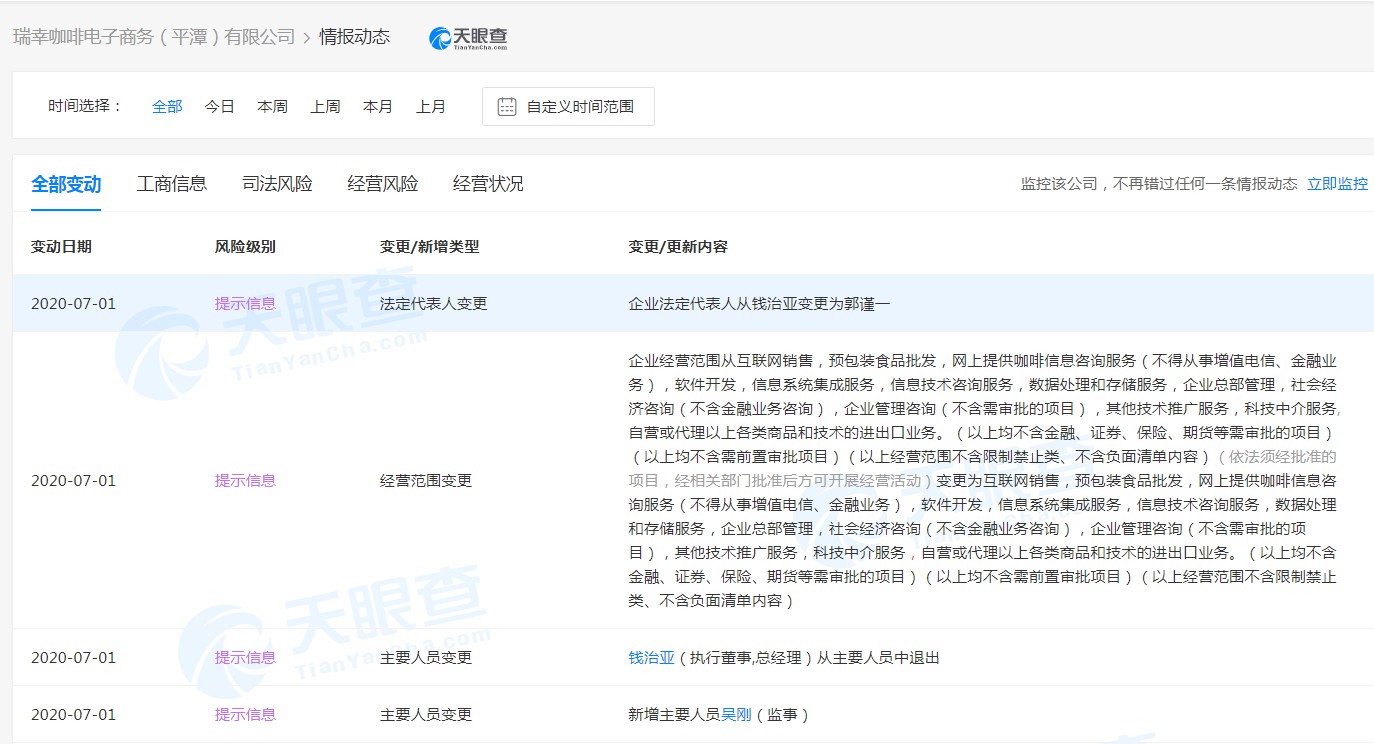Click the TianYanCha logo icon

[468, 38]
